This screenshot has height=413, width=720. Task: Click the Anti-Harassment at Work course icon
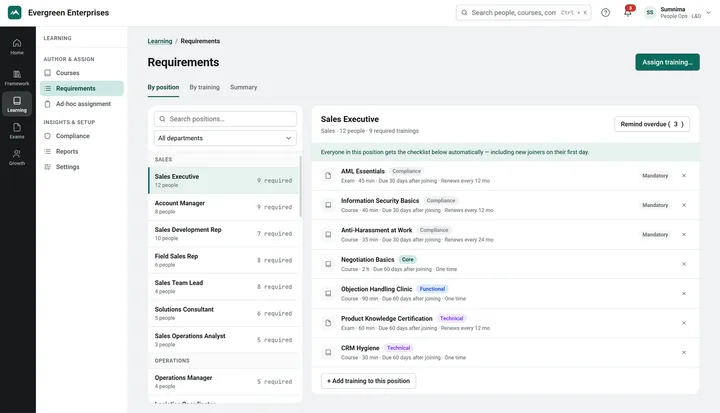[328, 234]
